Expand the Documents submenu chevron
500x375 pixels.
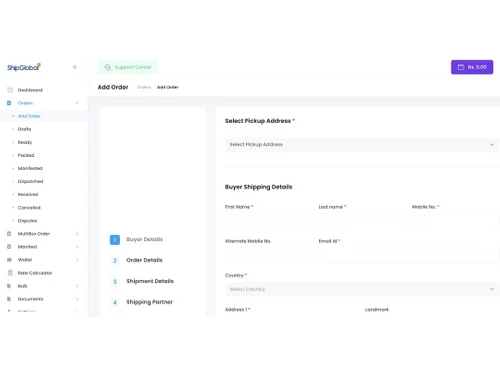click(x=77, y=299)
